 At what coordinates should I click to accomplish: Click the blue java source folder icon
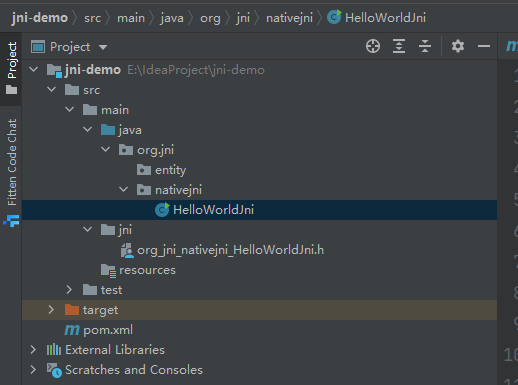tap(108, 130)
